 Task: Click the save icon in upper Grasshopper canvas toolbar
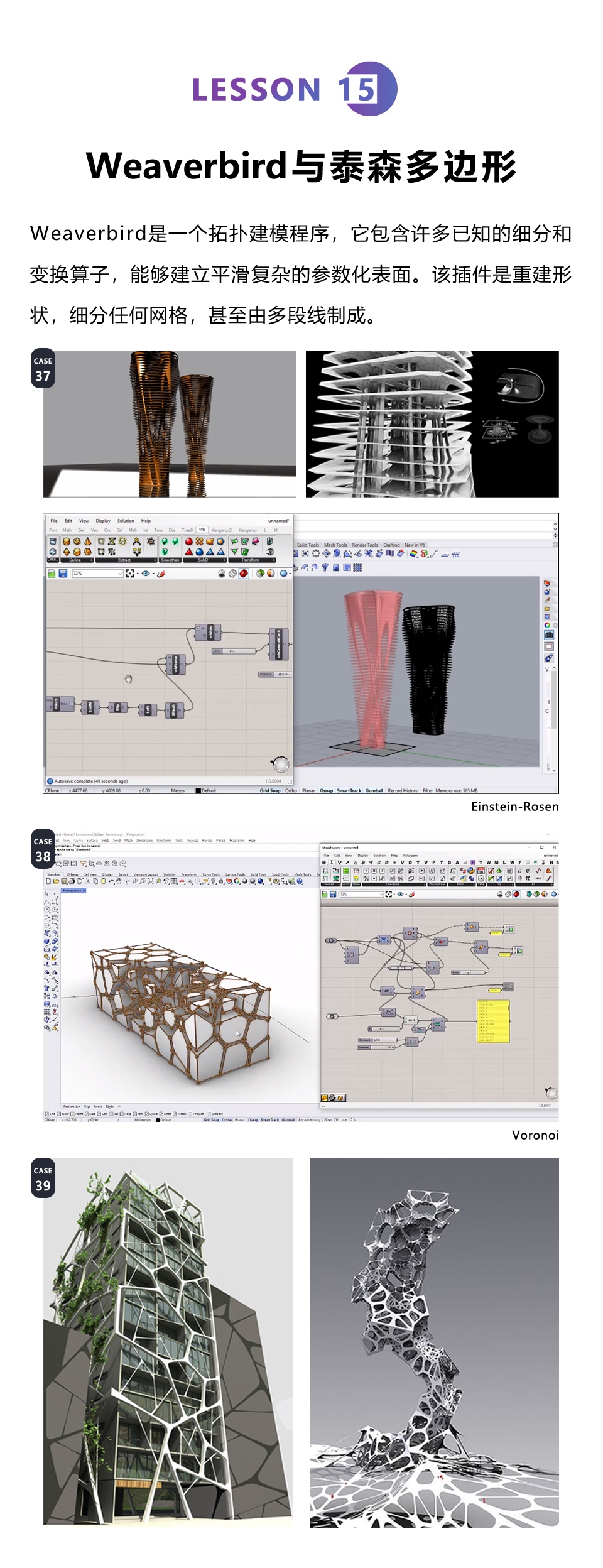click(x=63, y=574)
